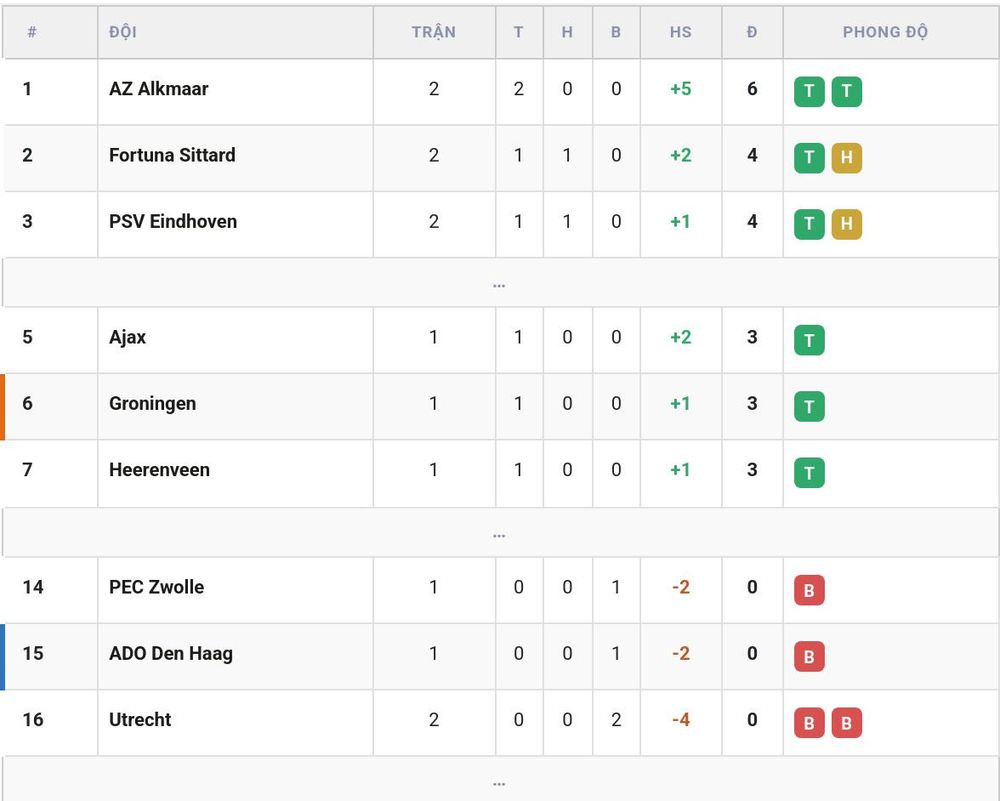Click PEC Zwolle's red B loss badge
This screenshot has height=801, width=1000.
(809, 590)
